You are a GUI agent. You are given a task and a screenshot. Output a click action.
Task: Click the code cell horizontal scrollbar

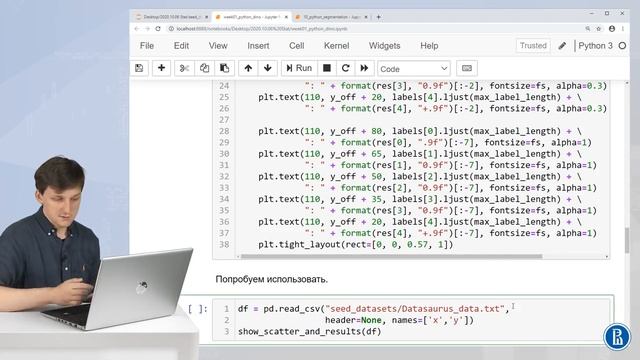392,257
